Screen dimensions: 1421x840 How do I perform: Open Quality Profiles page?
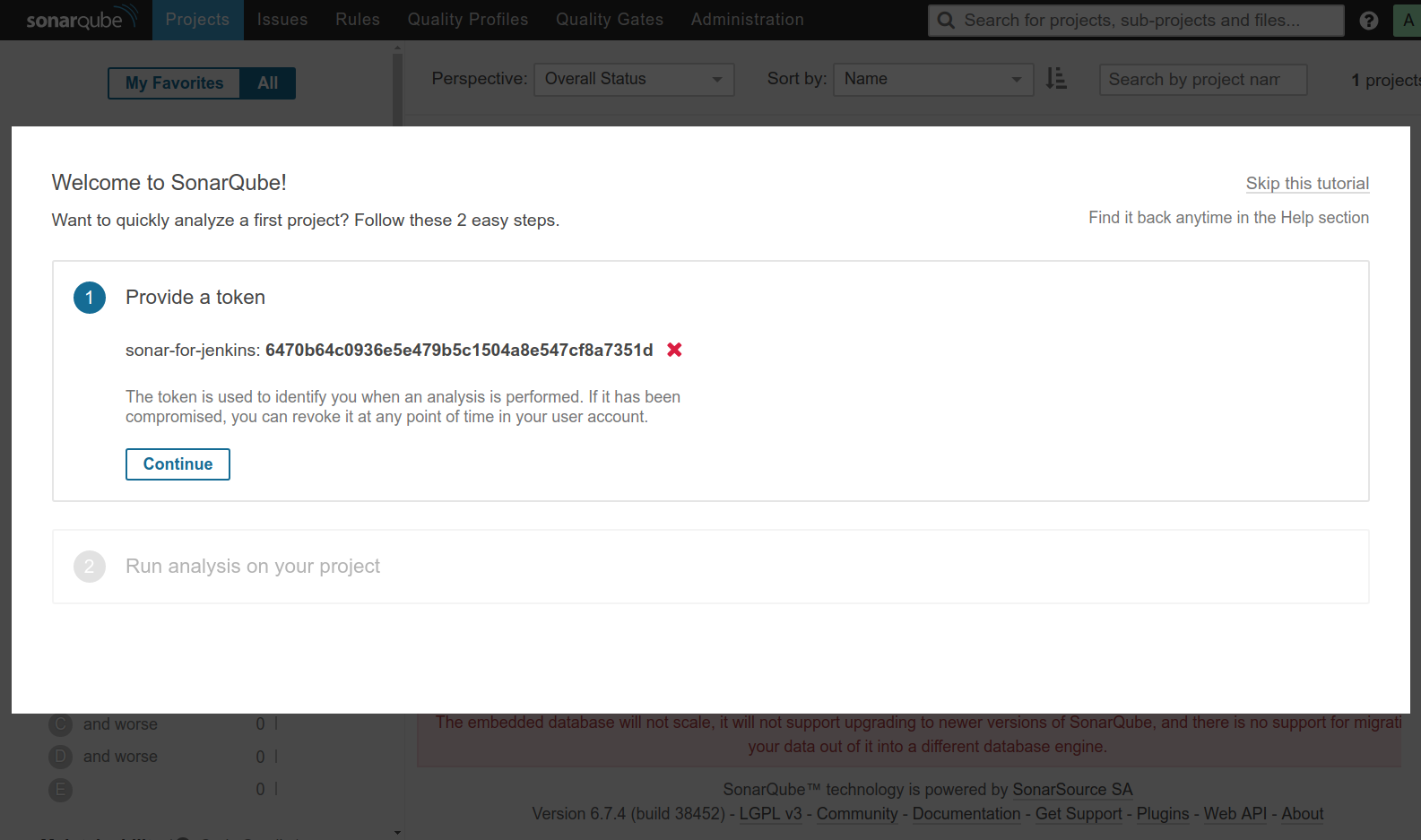468,20
